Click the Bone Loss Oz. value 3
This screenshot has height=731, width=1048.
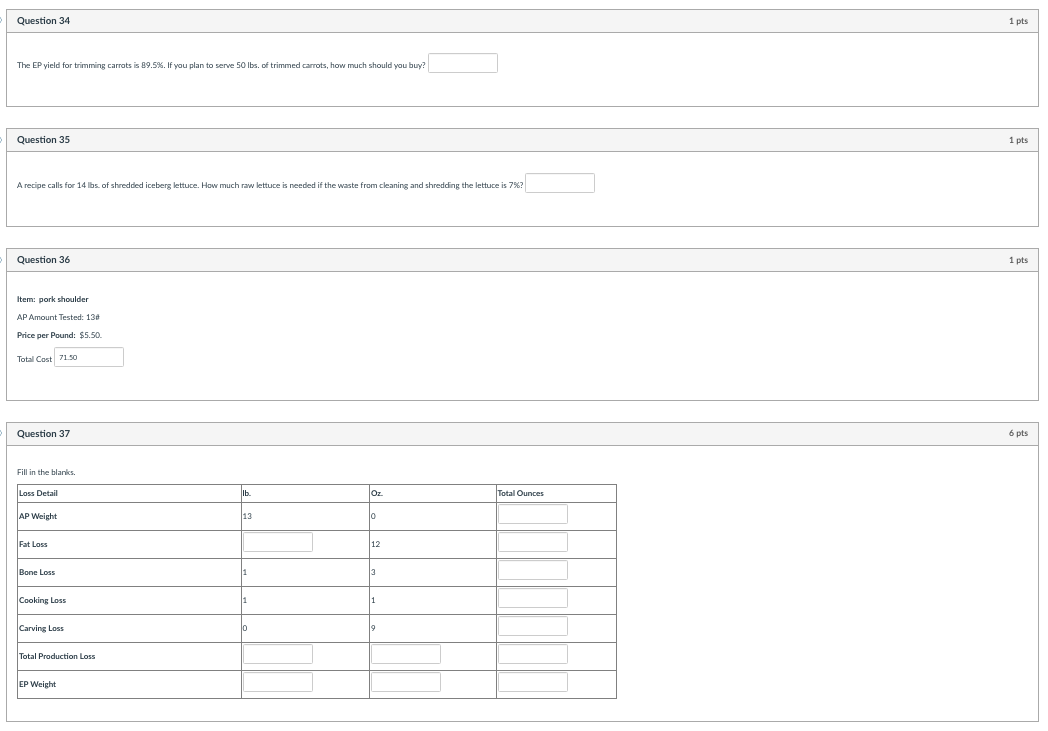click(373, 573)
